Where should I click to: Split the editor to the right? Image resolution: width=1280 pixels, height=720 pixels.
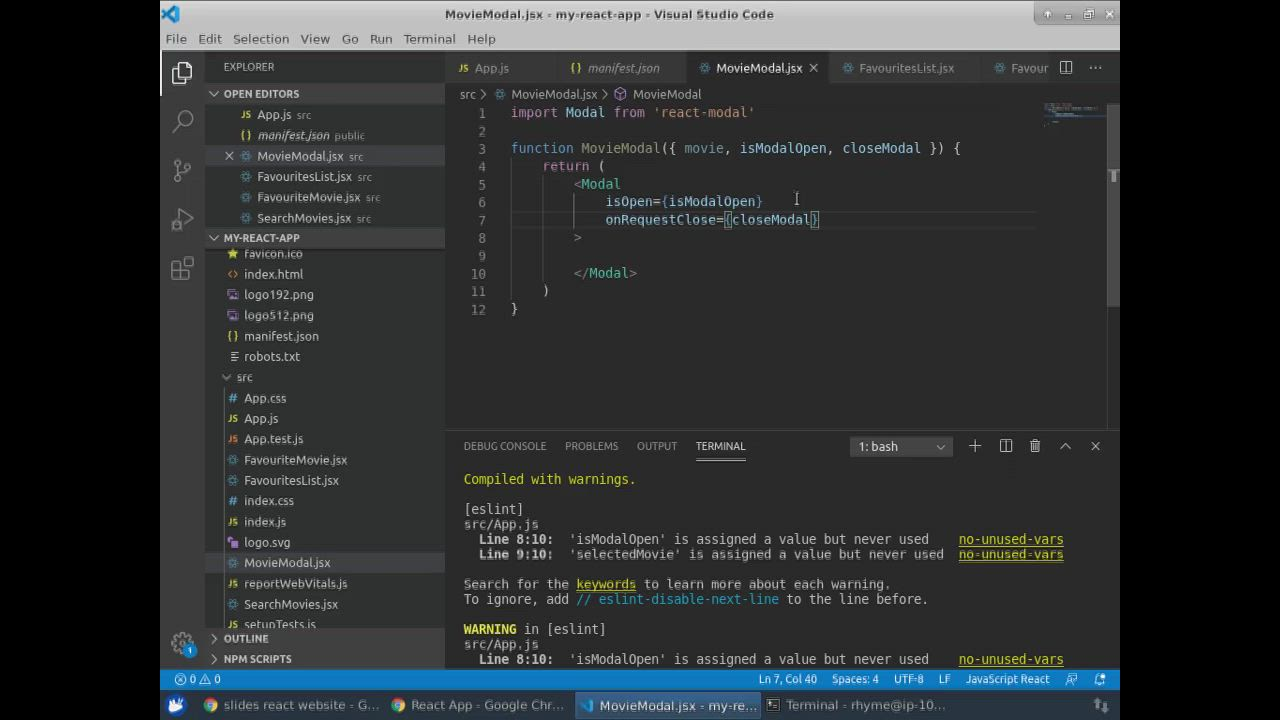[1066, 68]
